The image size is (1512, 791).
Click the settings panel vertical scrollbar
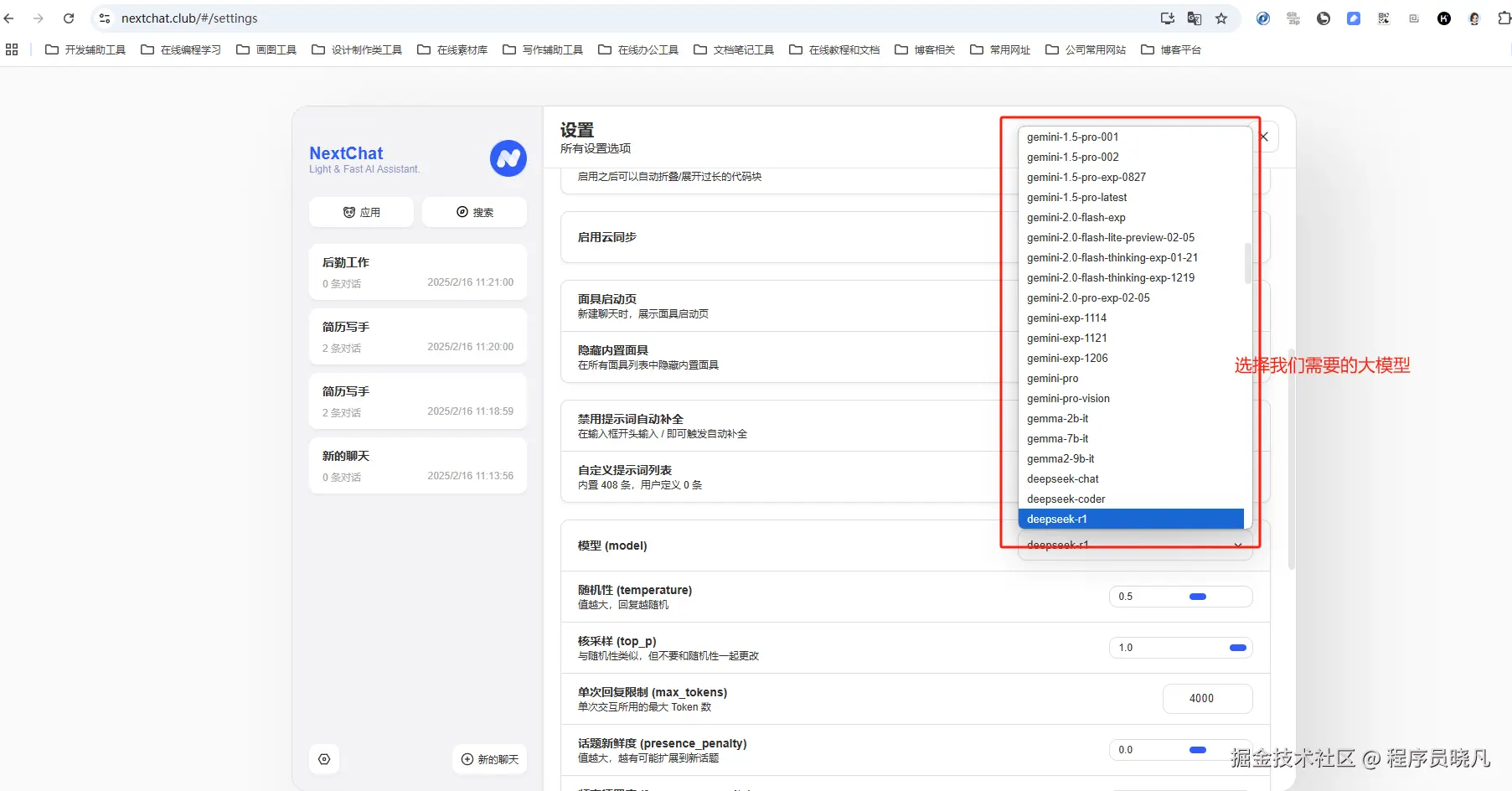(x=1292, y=459)
